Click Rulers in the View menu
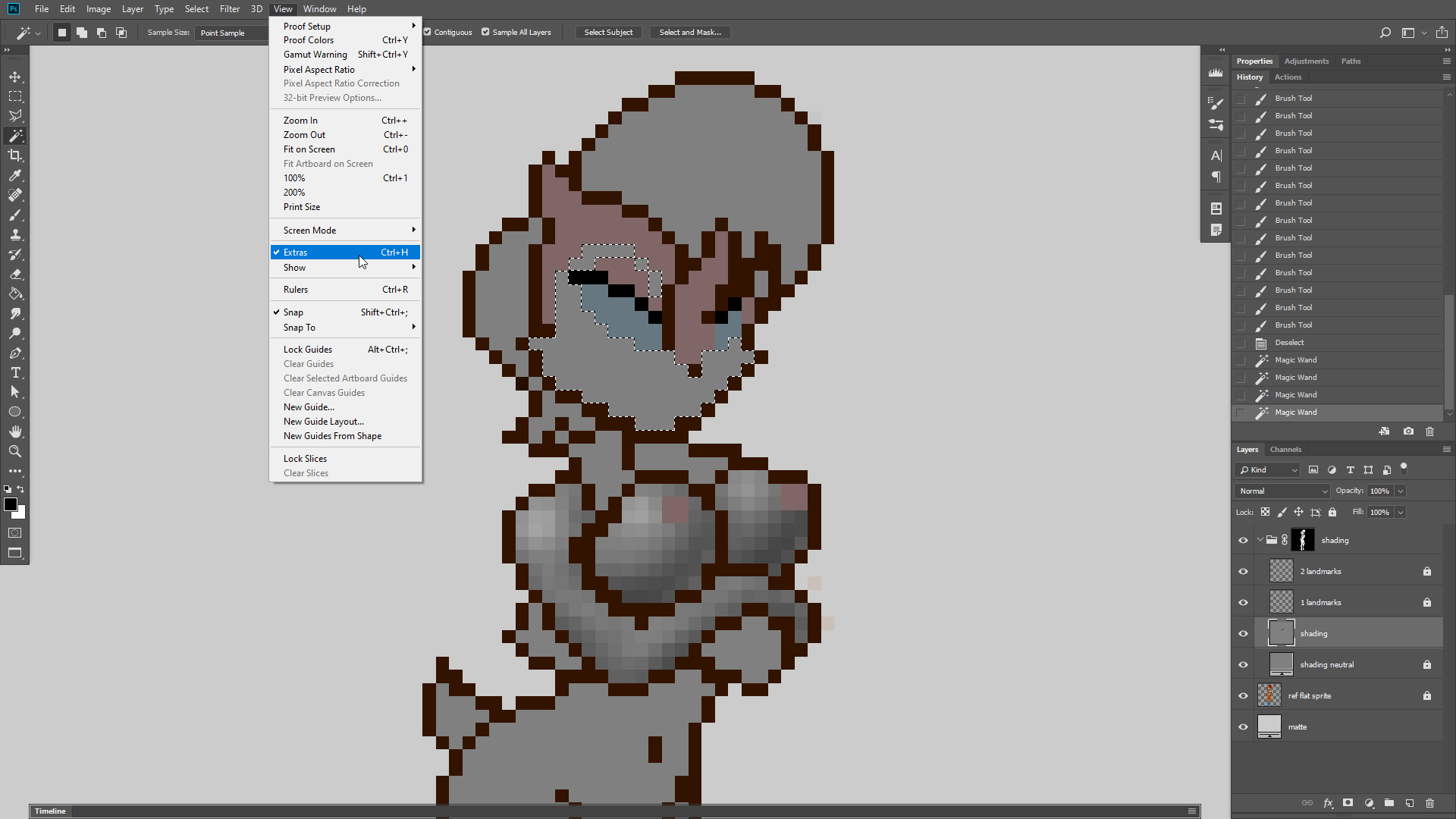 click(x=296, y=290)
